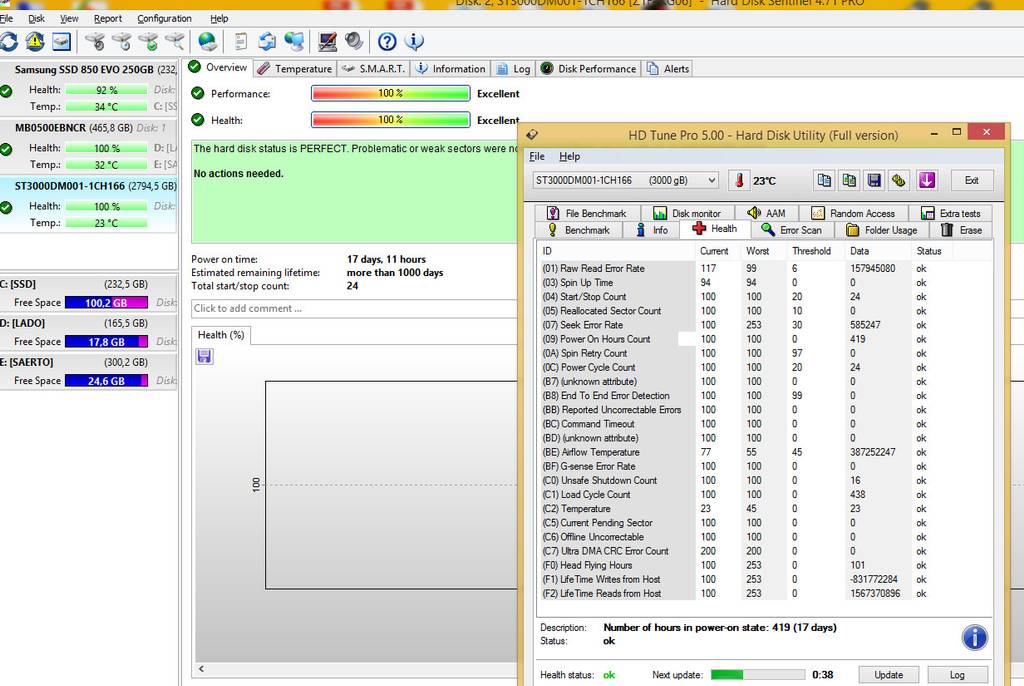The height and width of the screenshot is (686, 1024).
Task: Click the gold options icon in HD Tune
Action: point(899,180)
